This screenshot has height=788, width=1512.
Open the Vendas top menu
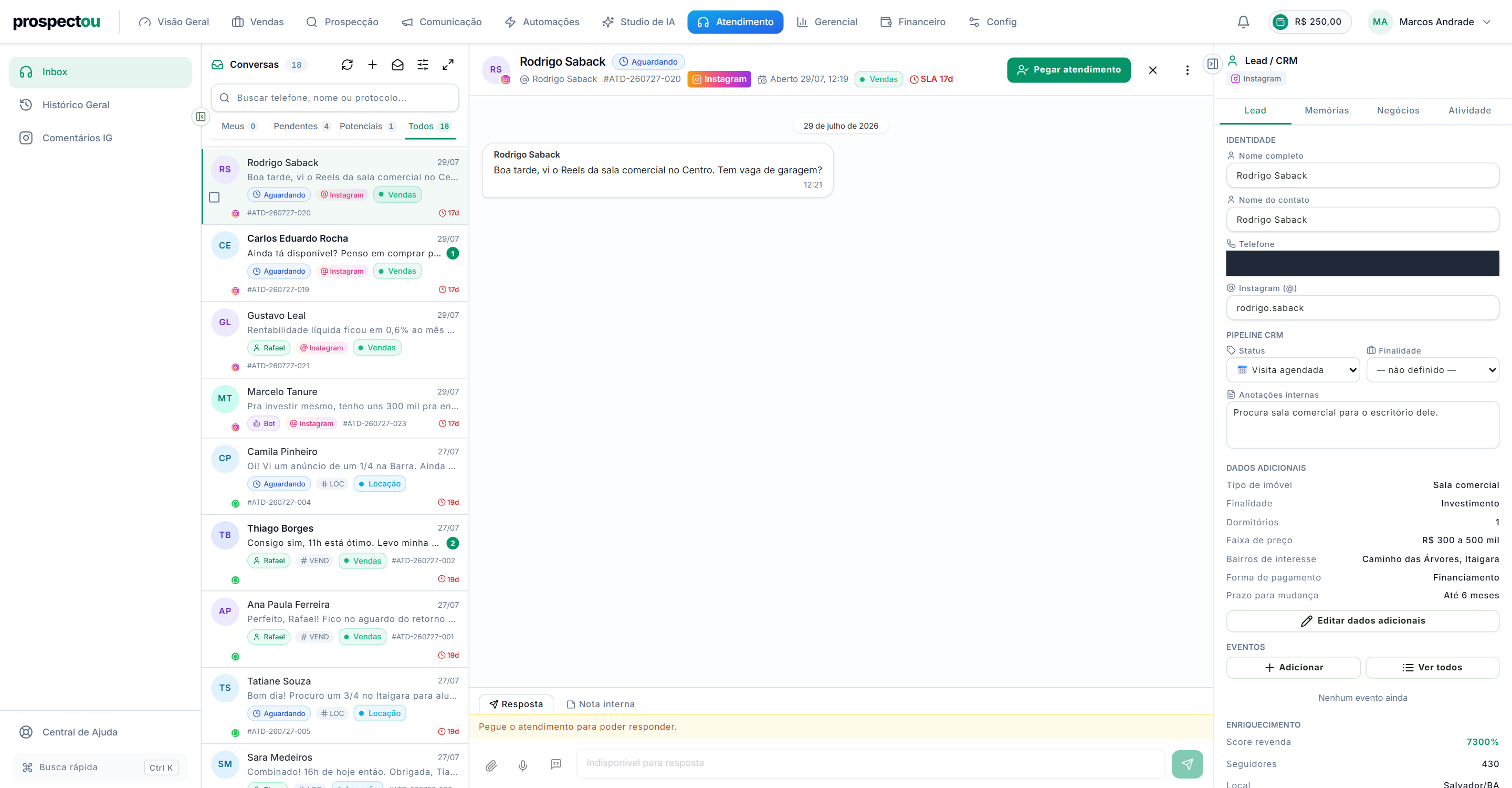pyautogui.click(x=258, y=22)
